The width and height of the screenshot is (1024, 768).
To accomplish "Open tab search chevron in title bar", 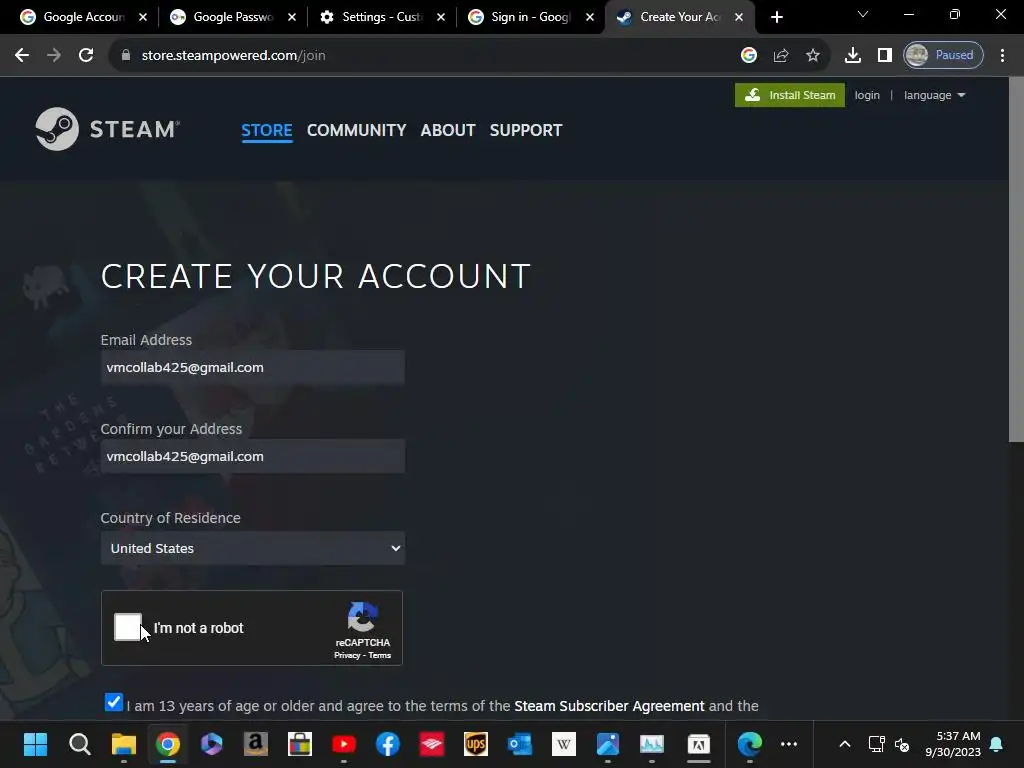I will click(x=863, y=14).
